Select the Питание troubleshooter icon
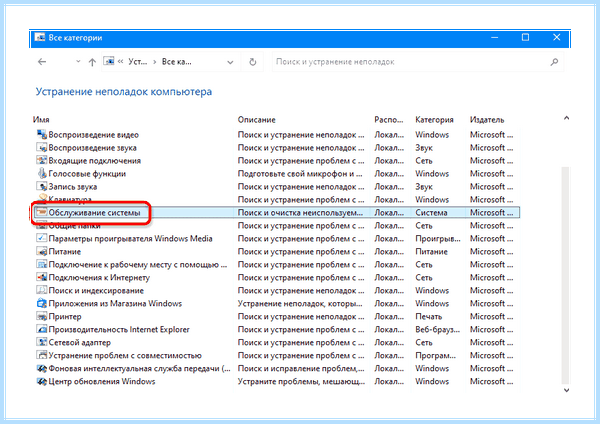This screenshot has width=600, height=424. coord(41,251)
